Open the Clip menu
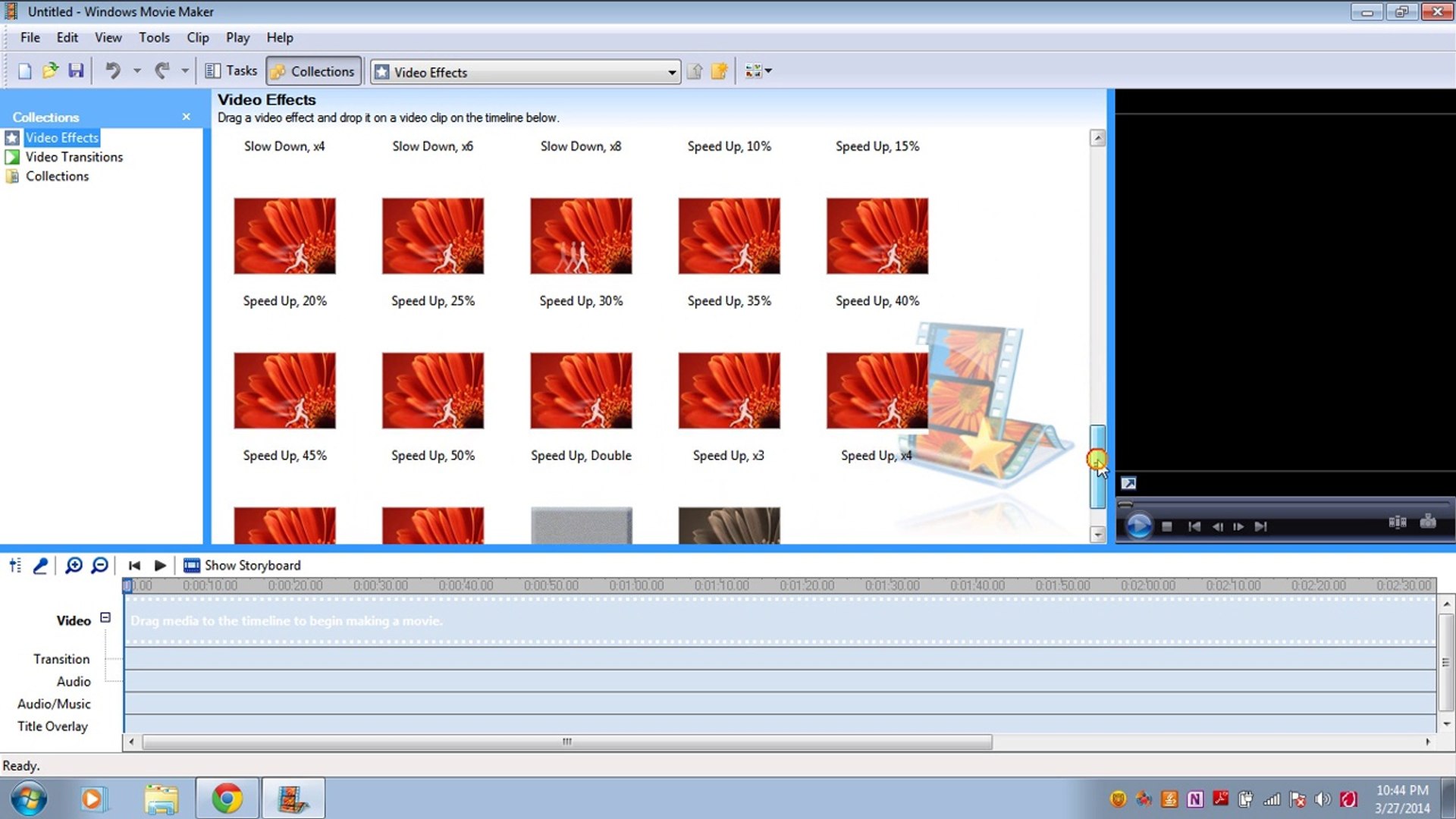Image resolution: width=1456 pixels, height=819 pixels. (197, 37)
